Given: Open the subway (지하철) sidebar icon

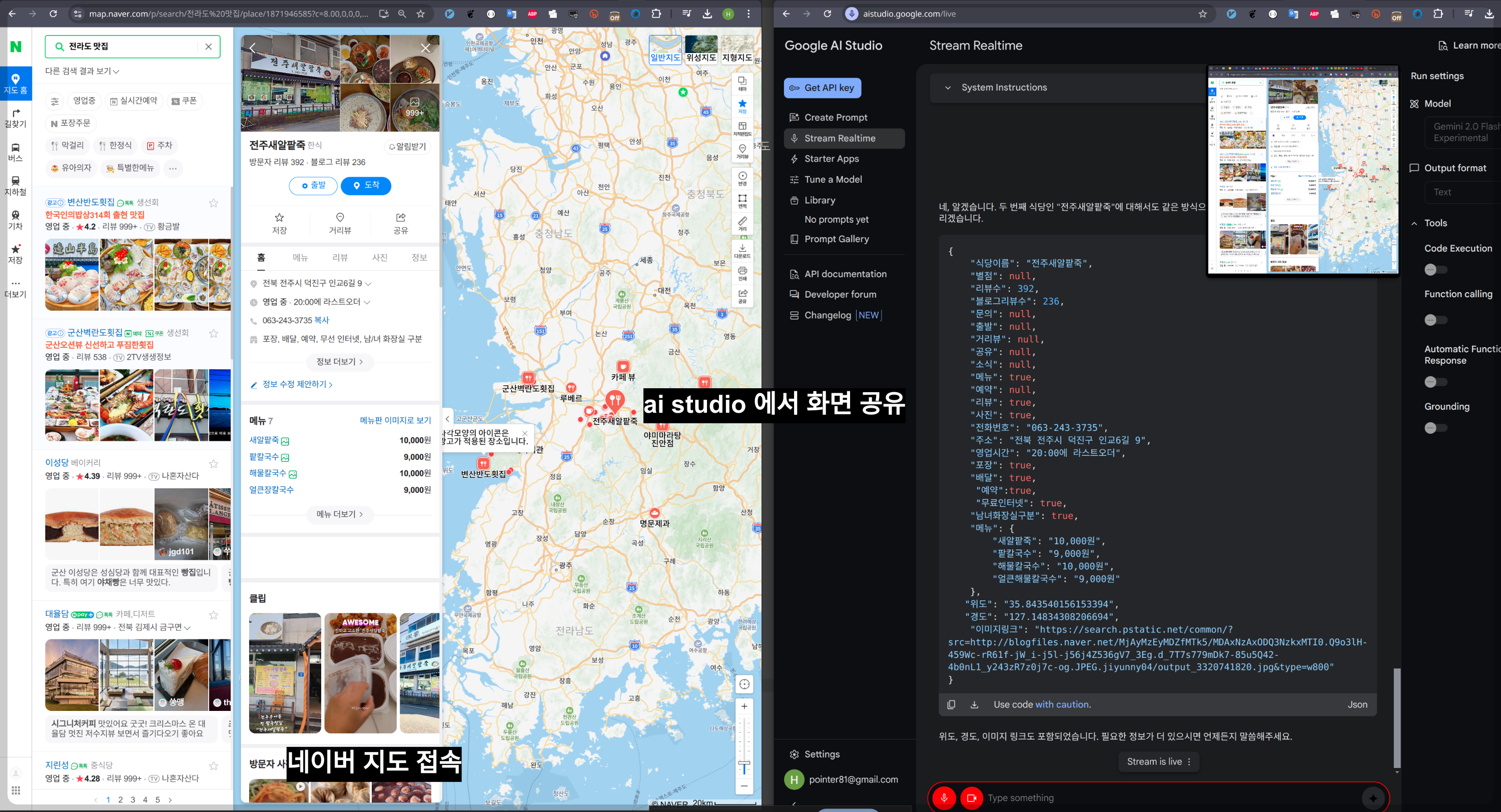Looking at the screenshot, I should point(16,185).
